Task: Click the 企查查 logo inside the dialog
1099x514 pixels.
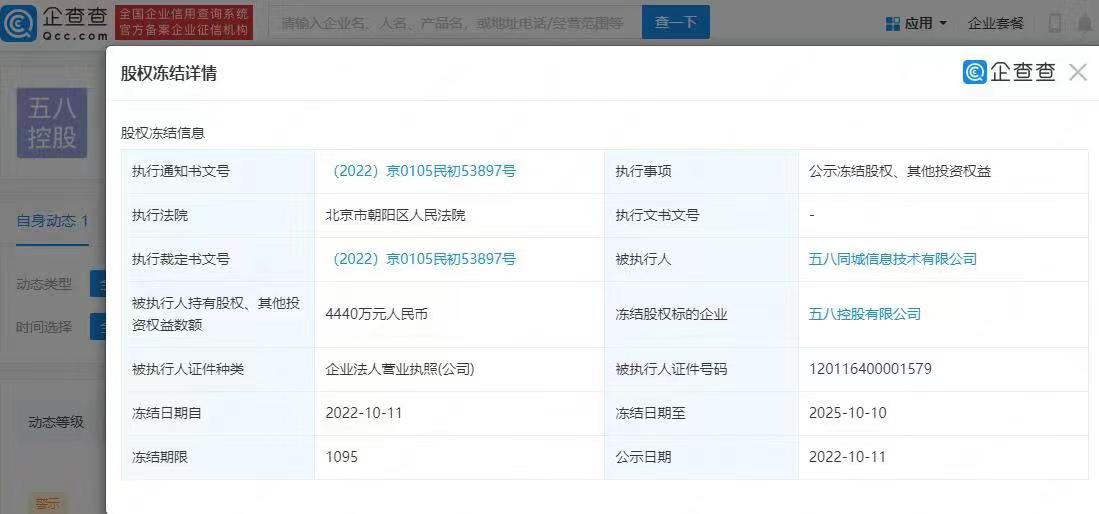Action: pyautogui.click(x=1009, y=72)
